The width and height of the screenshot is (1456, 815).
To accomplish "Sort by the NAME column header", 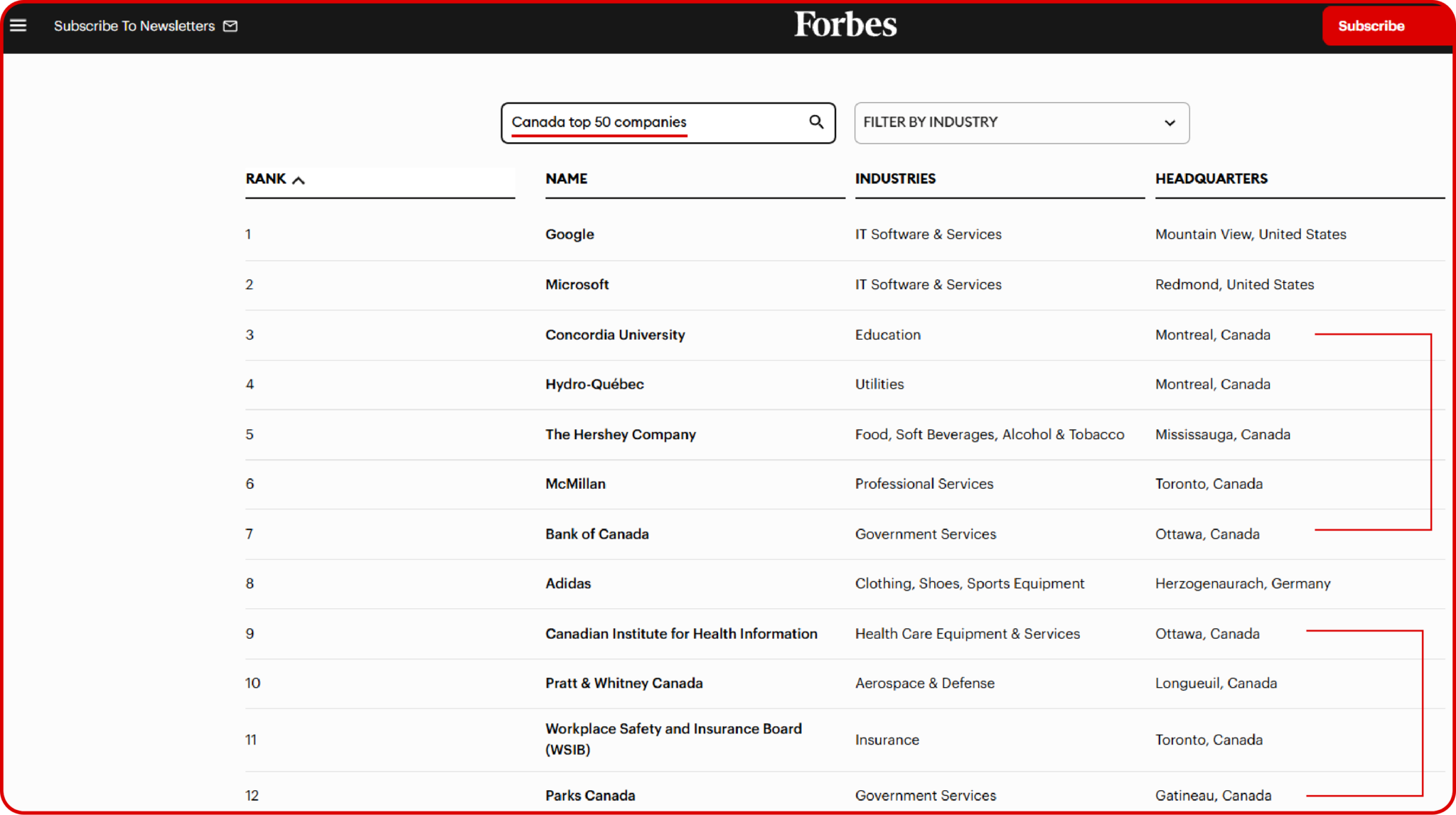I will coord(566,179).
